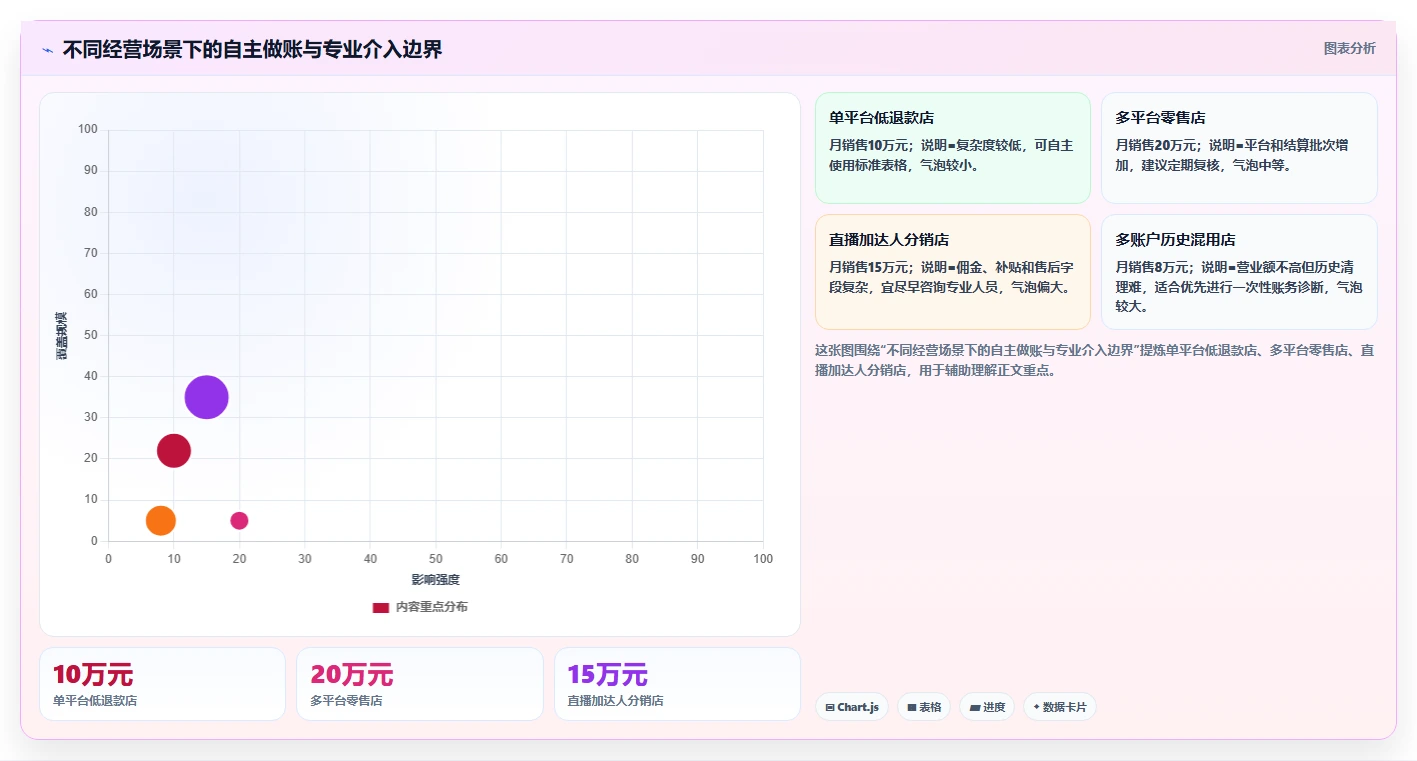Click the 月销售20万元 description text
The height and width of the screenshot is (761, 1417).
(x=1232, y=155)
